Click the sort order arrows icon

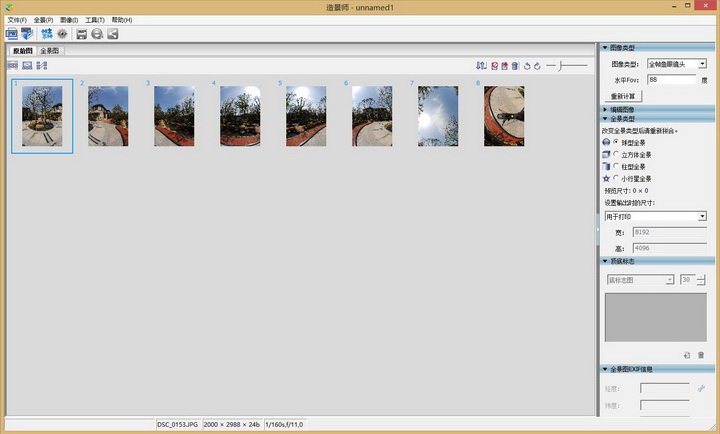tap(481, 66)
